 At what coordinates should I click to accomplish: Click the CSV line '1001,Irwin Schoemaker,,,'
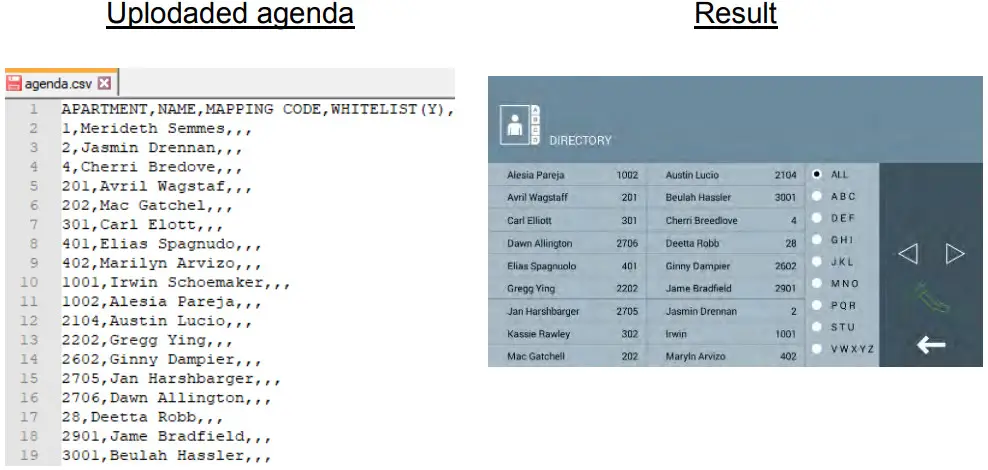(x=176, y=282)
